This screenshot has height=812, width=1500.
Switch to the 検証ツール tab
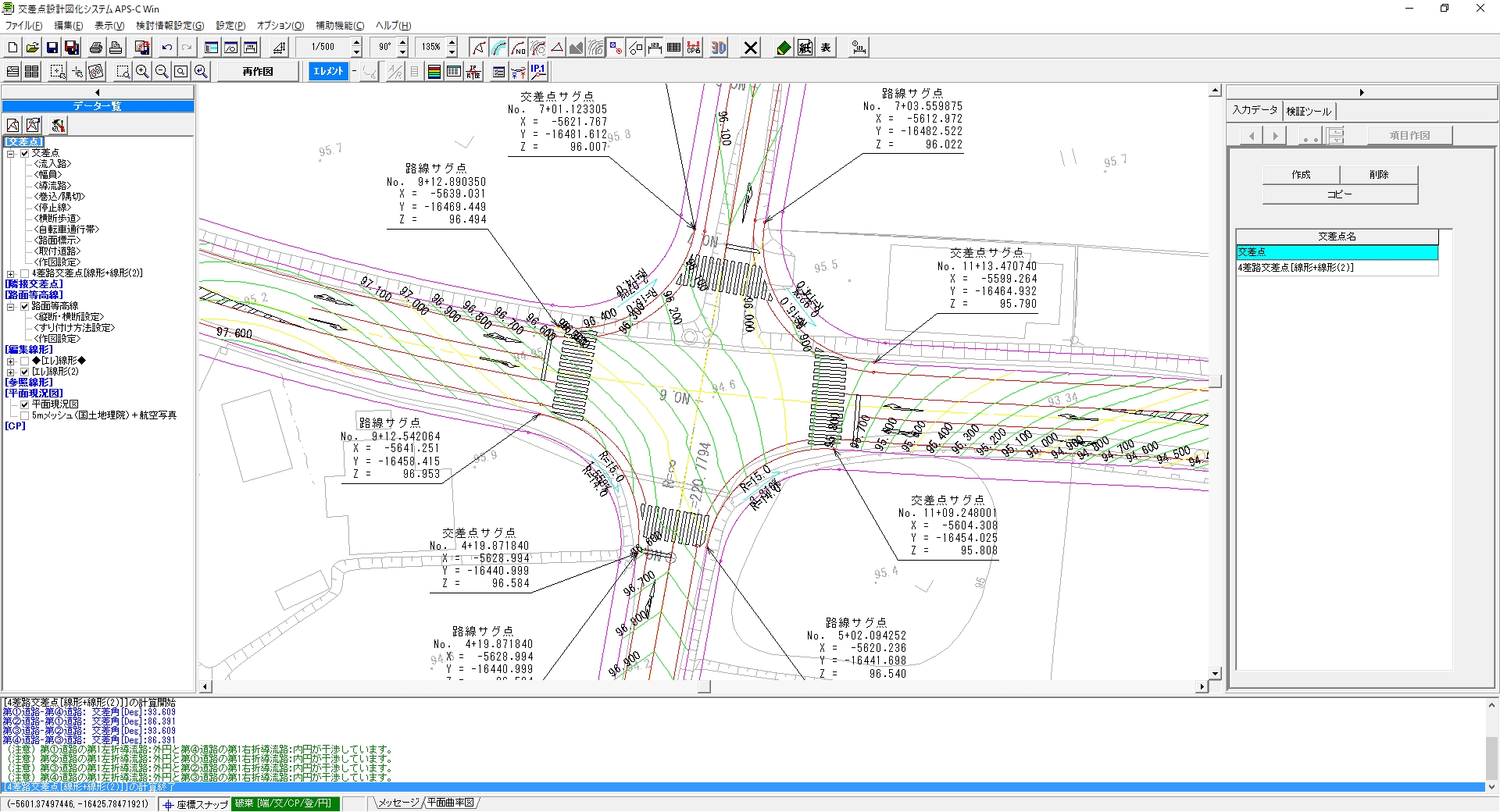pos(1309,111)
